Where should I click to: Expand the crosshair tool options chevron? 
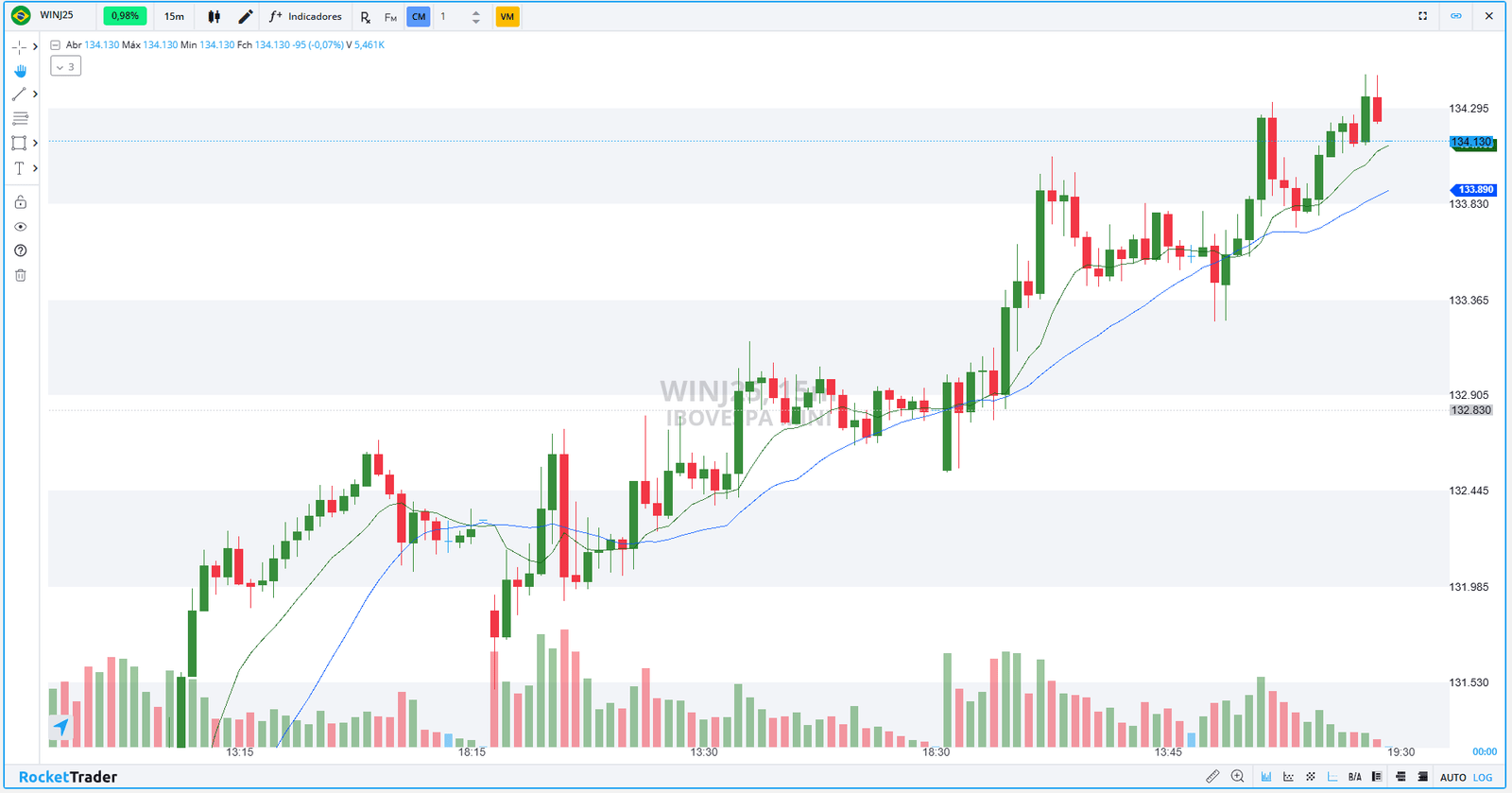34,45
